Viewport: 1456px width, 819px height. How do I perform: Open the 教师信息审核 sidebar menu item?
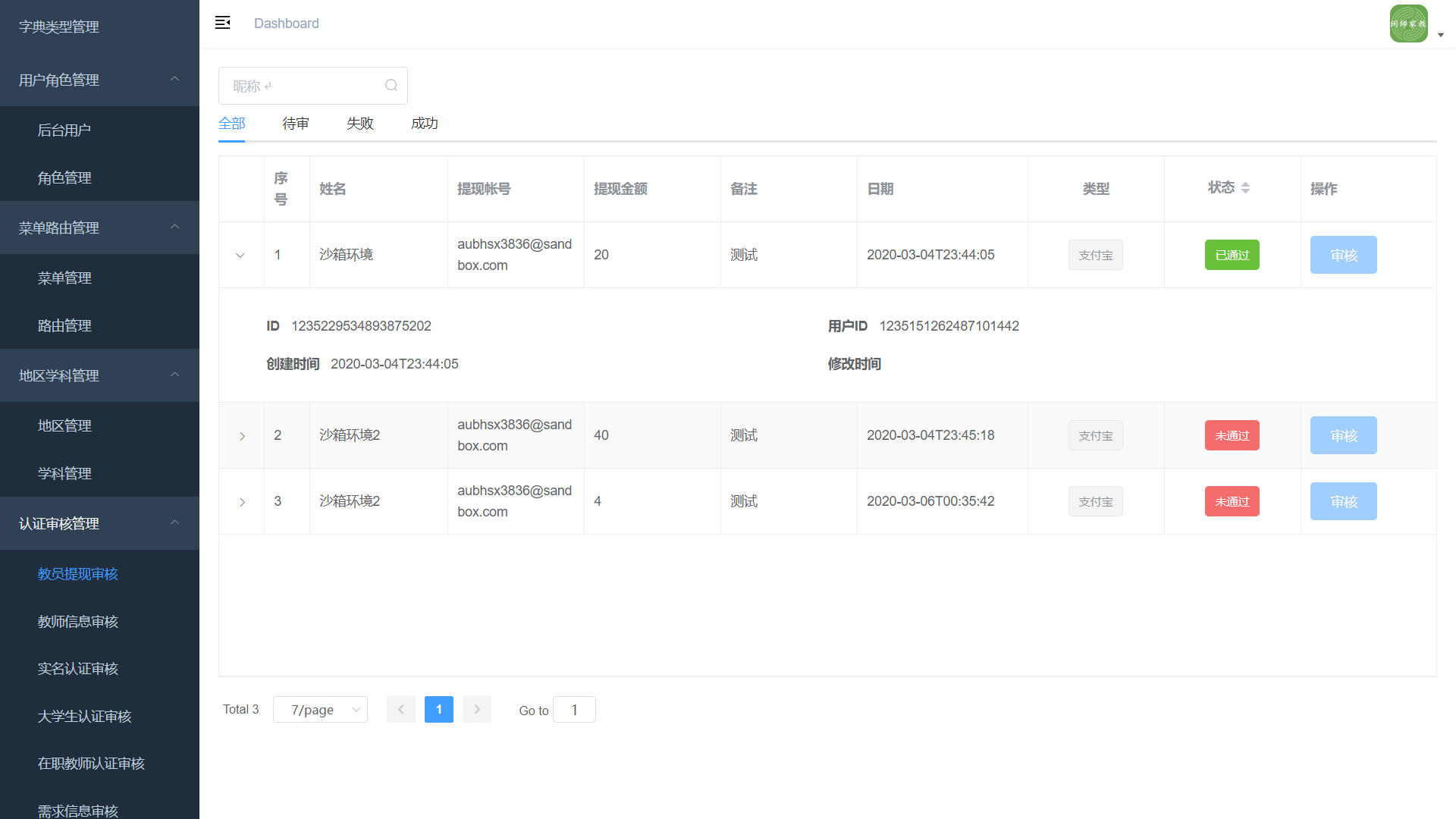[78, 621]
